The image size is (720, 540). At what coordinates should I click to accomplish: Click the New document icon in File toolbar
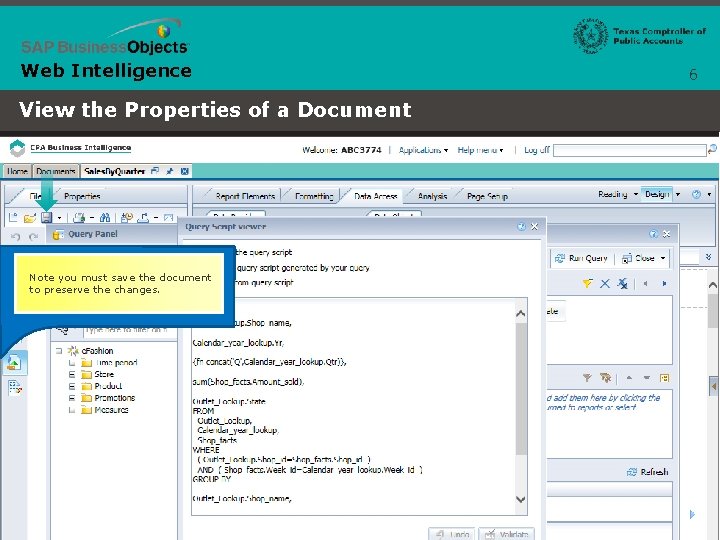click(13, 217)
